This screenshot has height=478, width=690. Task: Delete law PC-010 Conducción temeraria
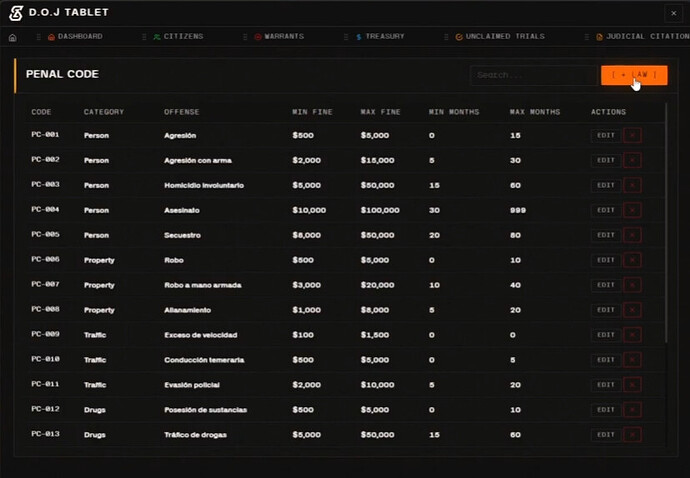click(x=632, y=360)
